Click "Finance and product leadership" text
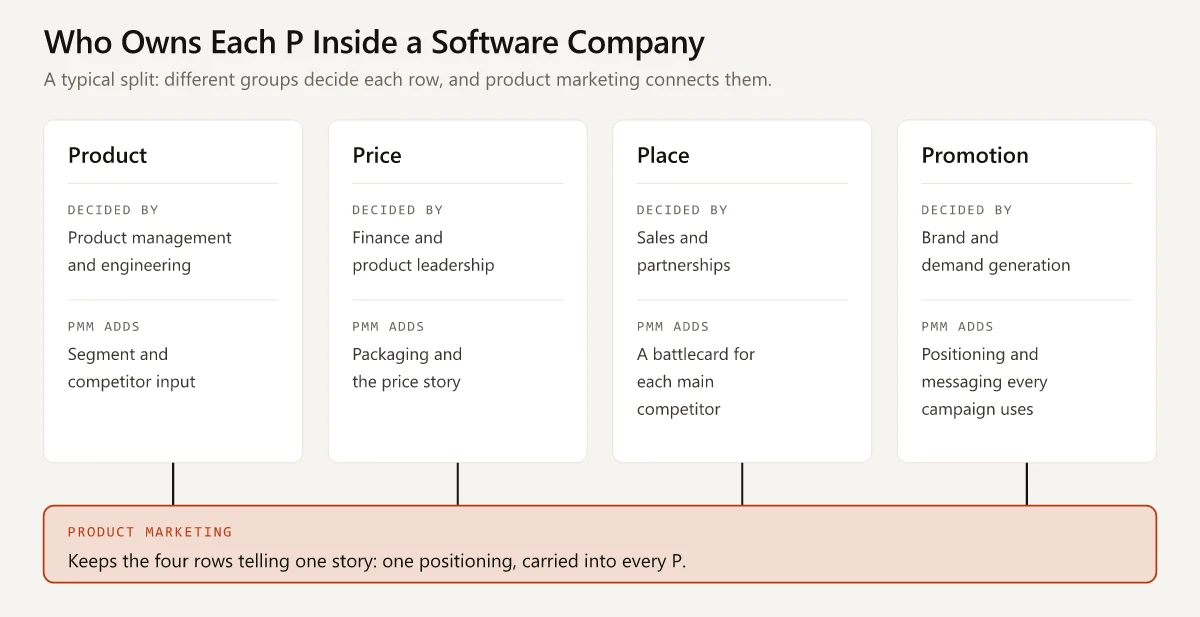The width and height of the screenshot is (1200, 617). (423, 251)
